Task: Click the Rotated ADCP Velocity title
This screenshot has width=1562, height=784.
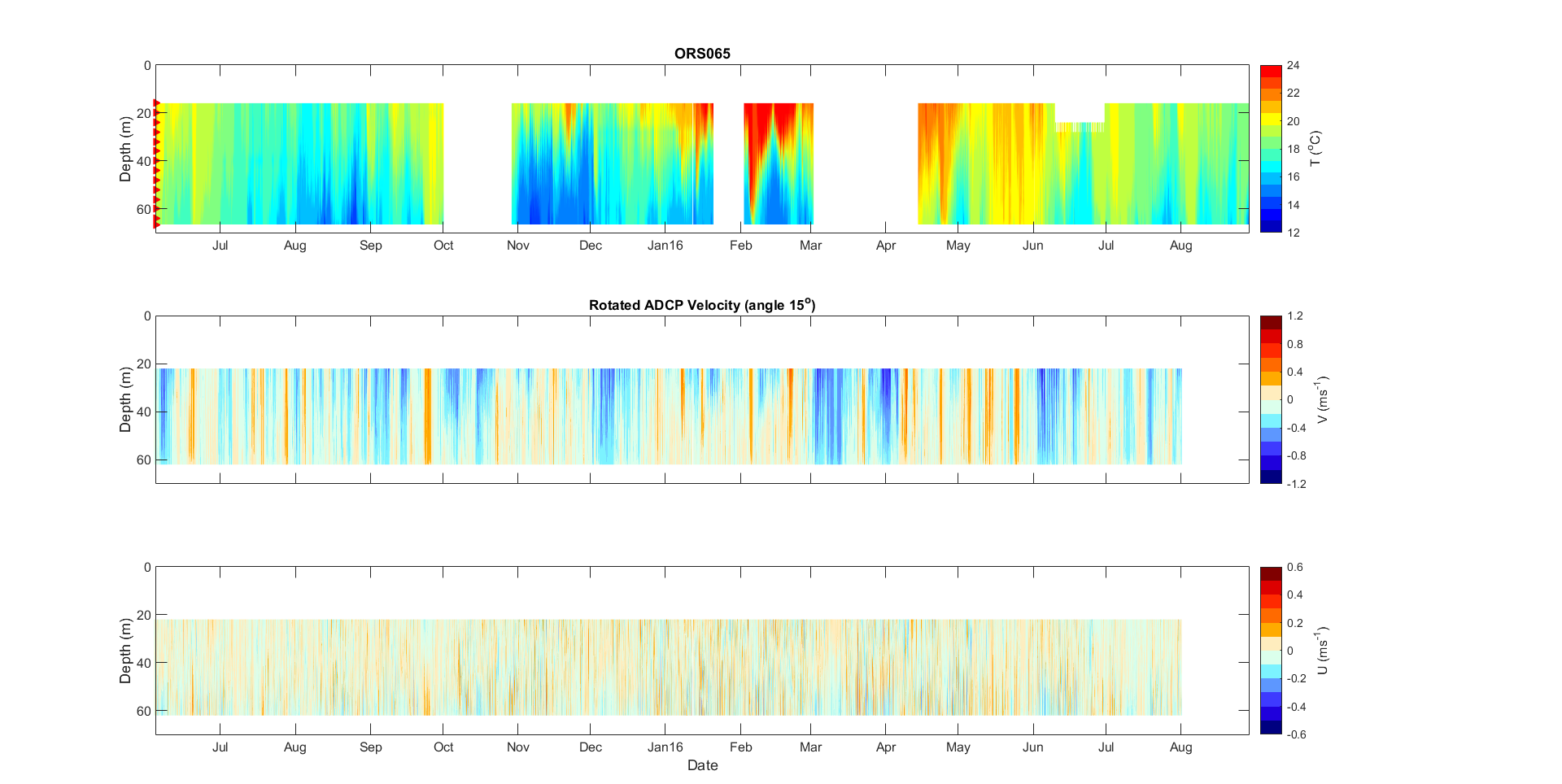Action: [701, 305]
